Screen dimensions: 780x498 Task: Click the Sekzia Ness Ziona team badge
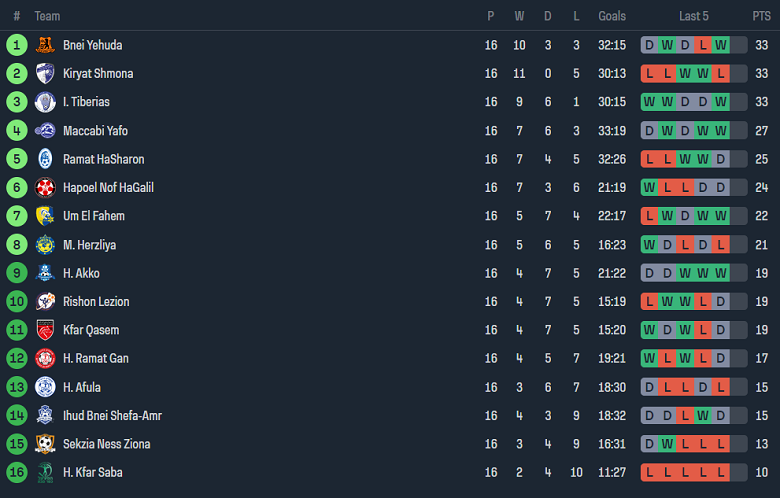tap(45, 444)
